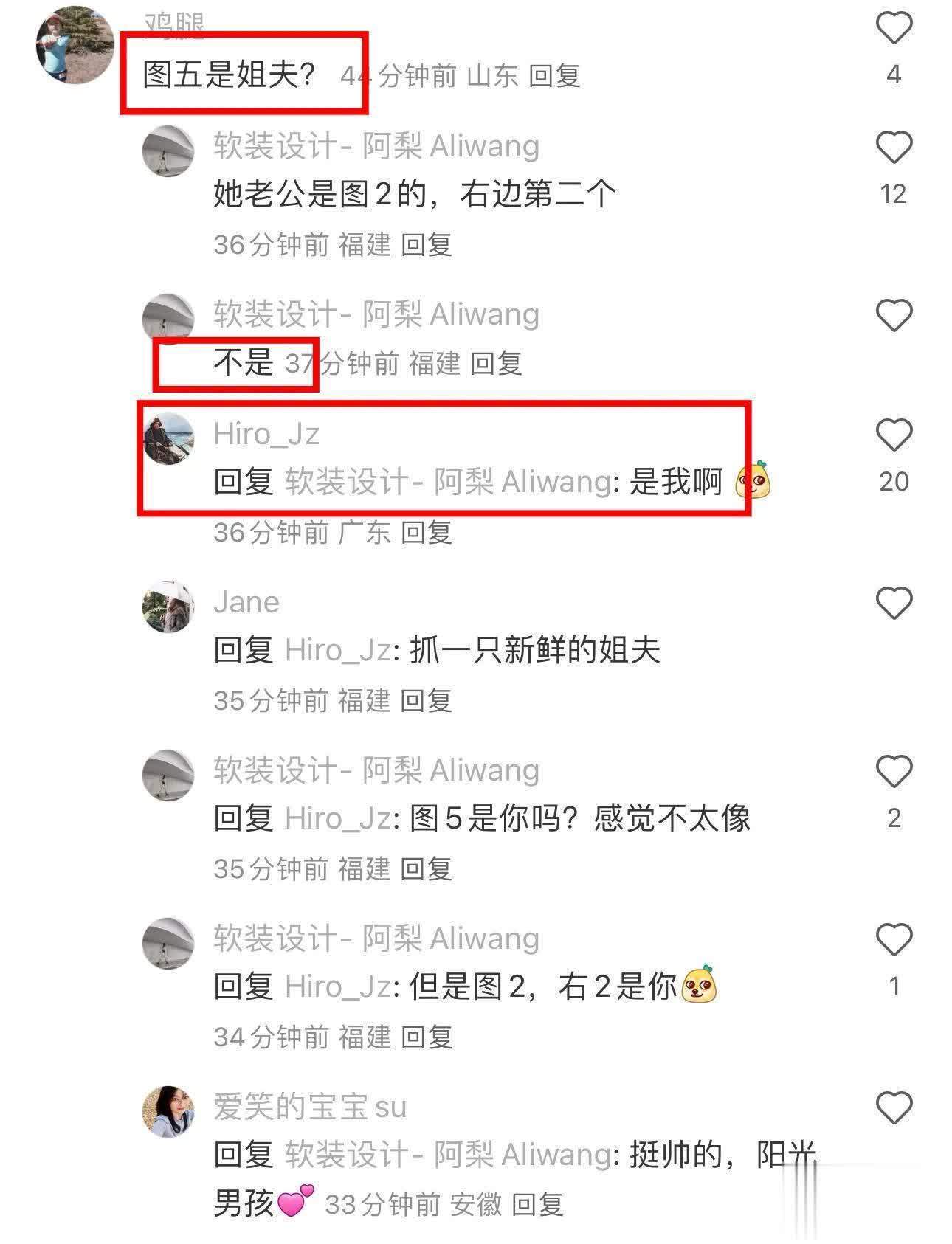Like the 不是 reply heart
The image size is (952, 1244).
(x=894, y=315)
